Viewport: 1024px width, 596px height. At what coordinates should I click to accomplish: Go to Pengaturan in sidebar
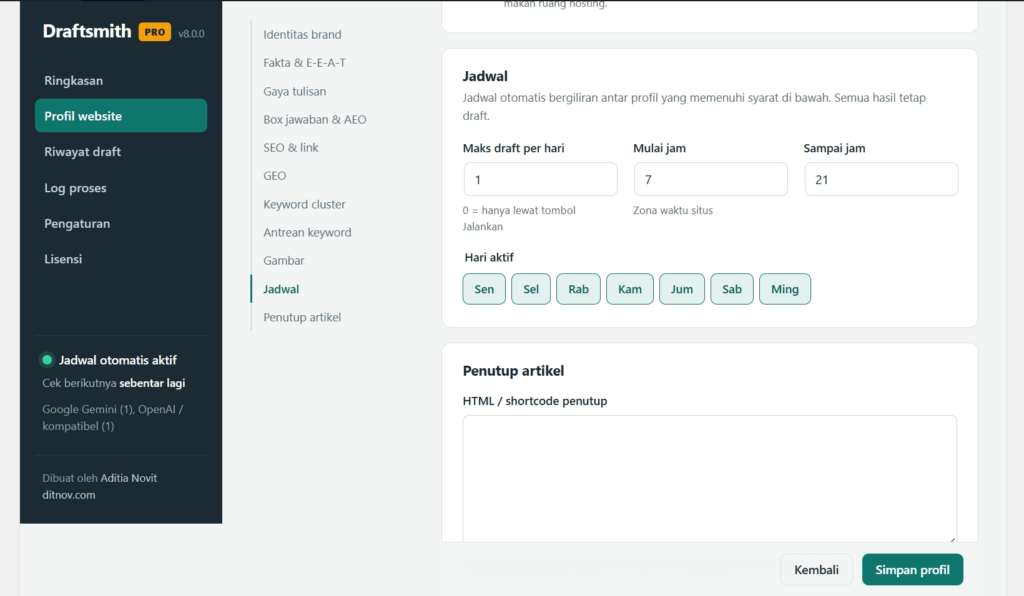[121, 223]
